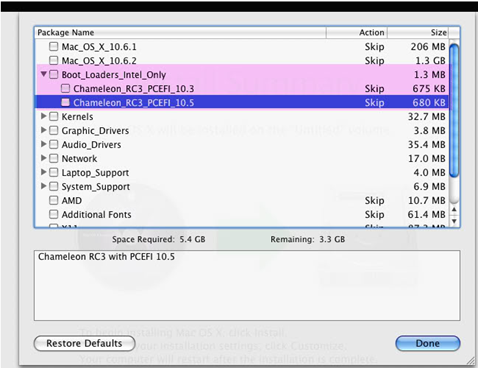Select the Audio_Drivers row name
Viewport: 478px width, 368px height.
click(91, 145)
